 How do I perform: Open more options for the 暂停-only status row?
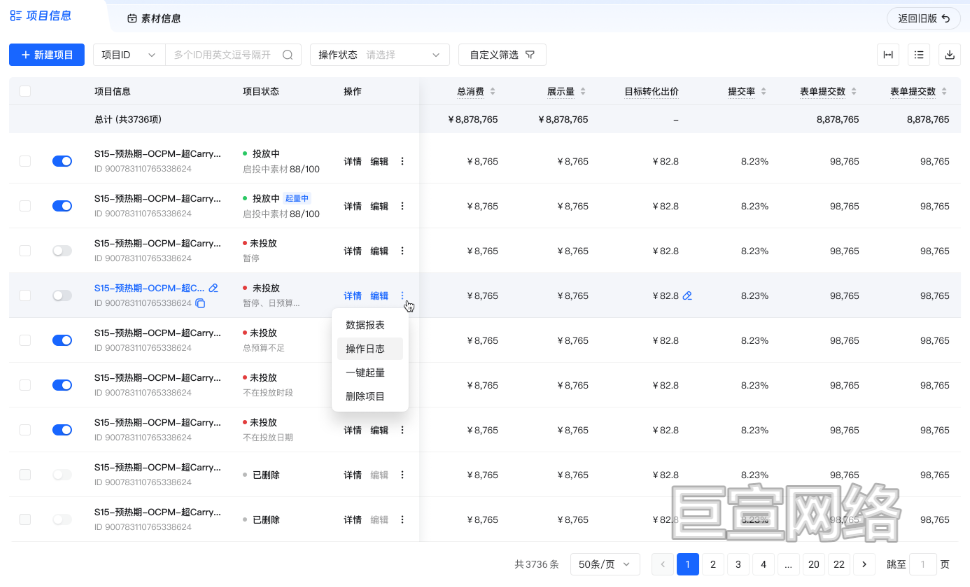[402, 251]
